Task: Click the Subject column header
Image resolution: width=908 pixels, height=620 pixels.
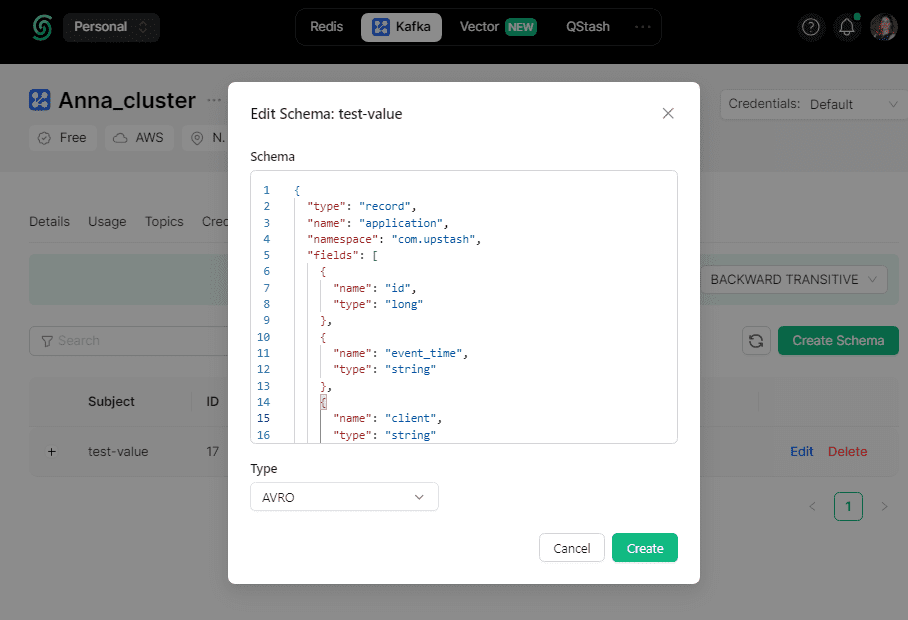Action: click(111, 402)
